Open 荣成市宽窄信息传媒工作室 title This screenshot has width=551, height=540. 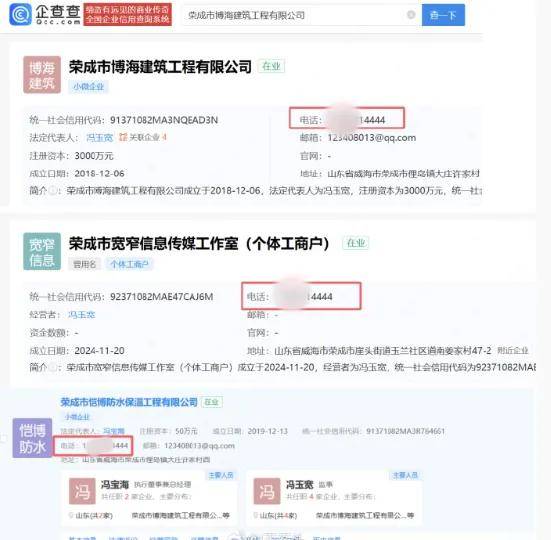[199, 243]
